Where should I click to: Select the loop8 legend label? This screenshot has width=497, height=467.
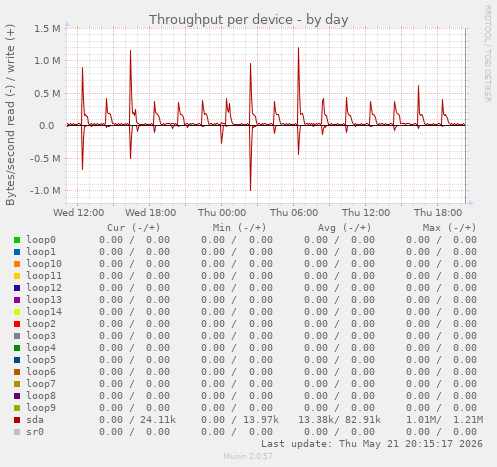coord(41,396)
